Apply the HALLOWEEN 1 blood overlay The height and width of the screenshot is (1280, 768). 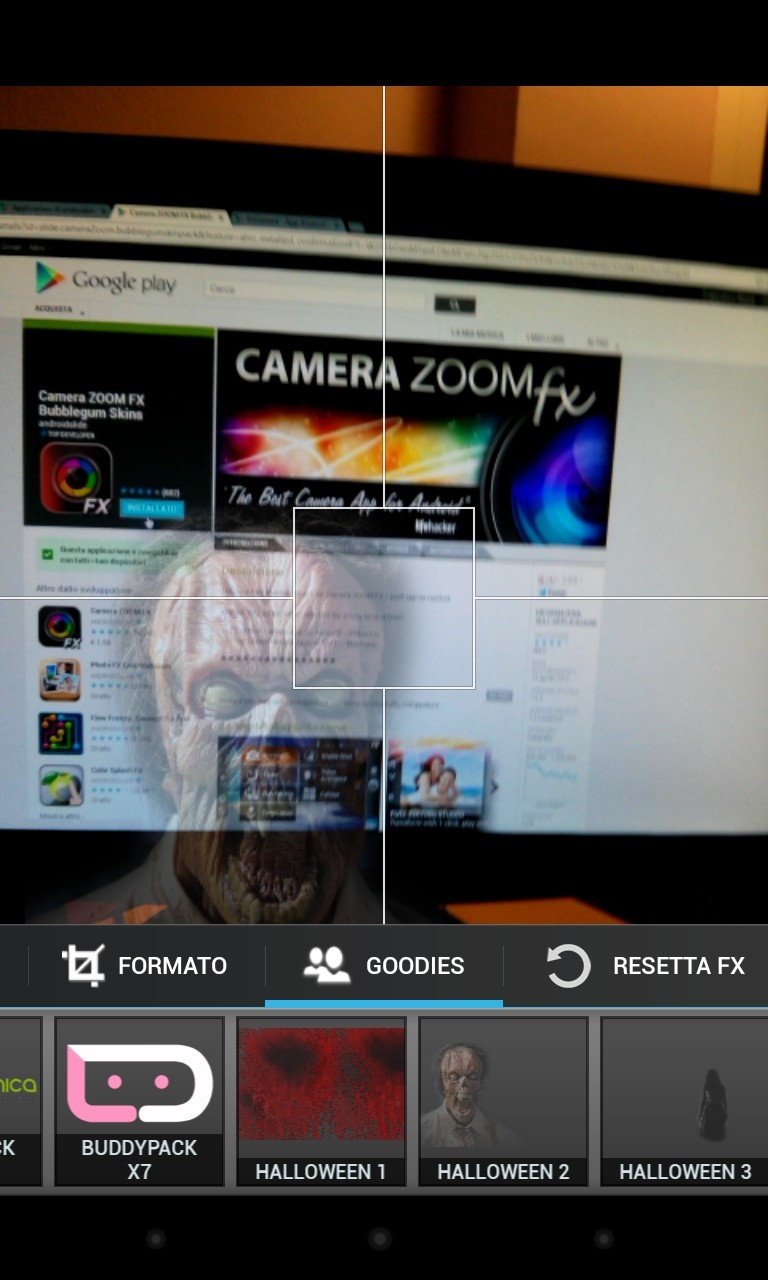tap(321, 1101)
